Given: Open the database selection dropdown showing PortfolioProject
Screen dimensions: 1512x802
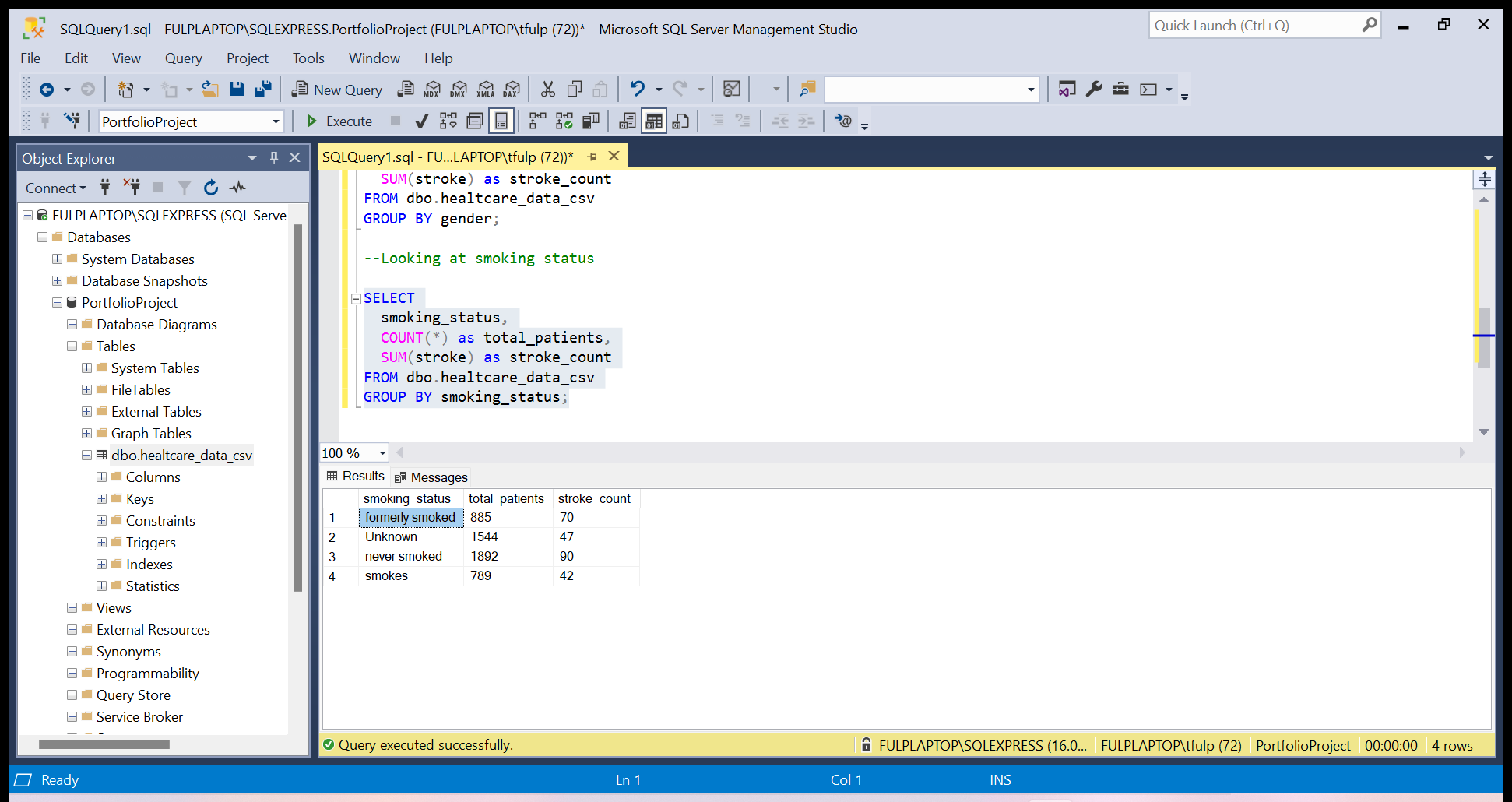Looking at the screenshot, I should [276, 121].
